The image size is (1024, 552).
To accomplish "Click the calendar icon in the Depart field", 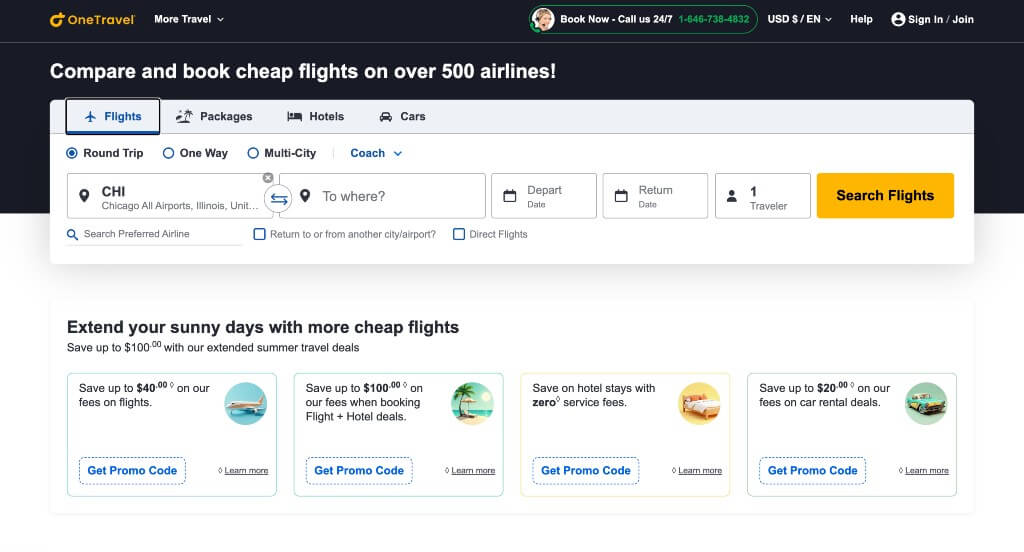I will [x=509, y=196].
